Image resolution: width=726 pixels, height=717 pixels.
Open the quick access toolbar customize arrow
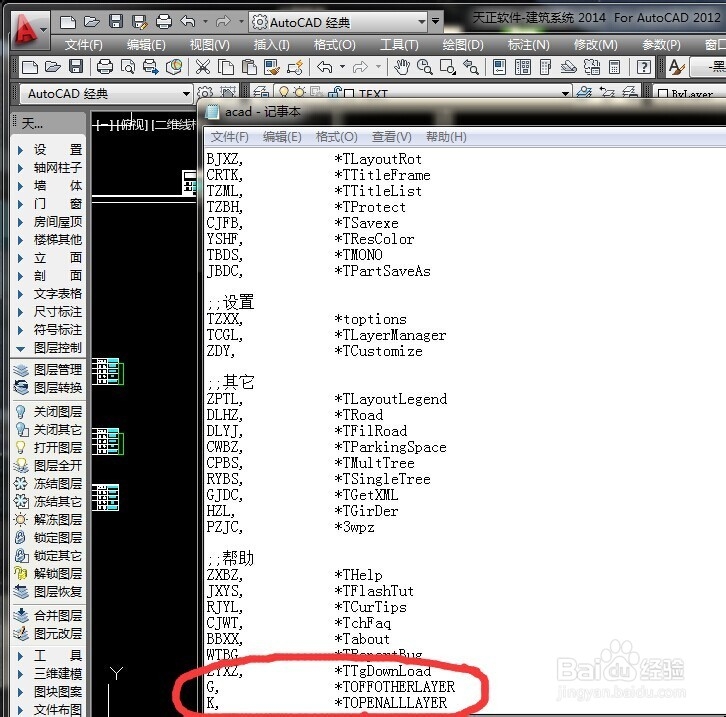435,21
